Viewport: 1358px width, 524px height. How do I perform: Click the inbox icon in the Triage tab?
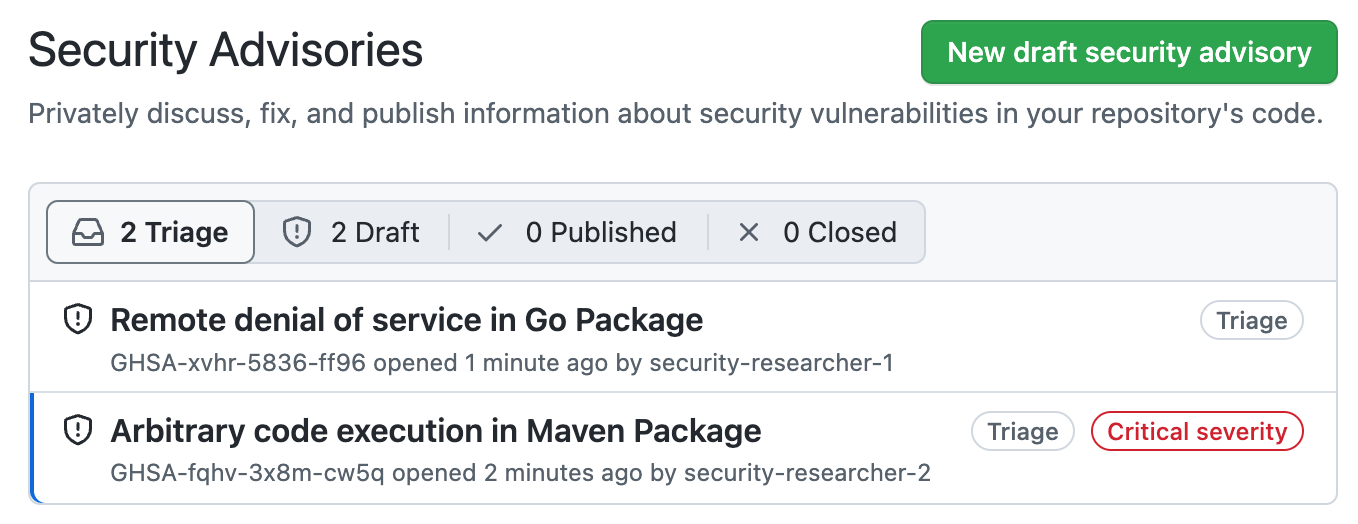click(88, 233)
